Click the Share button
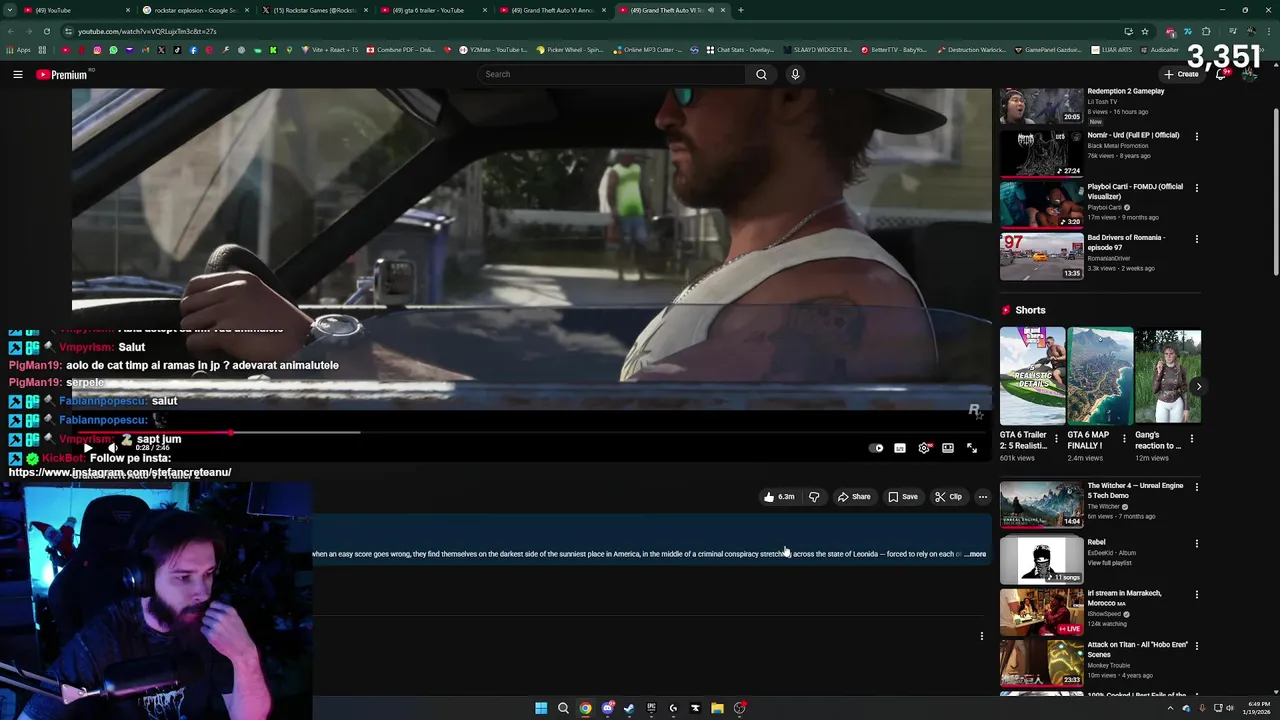 (854, 497)
